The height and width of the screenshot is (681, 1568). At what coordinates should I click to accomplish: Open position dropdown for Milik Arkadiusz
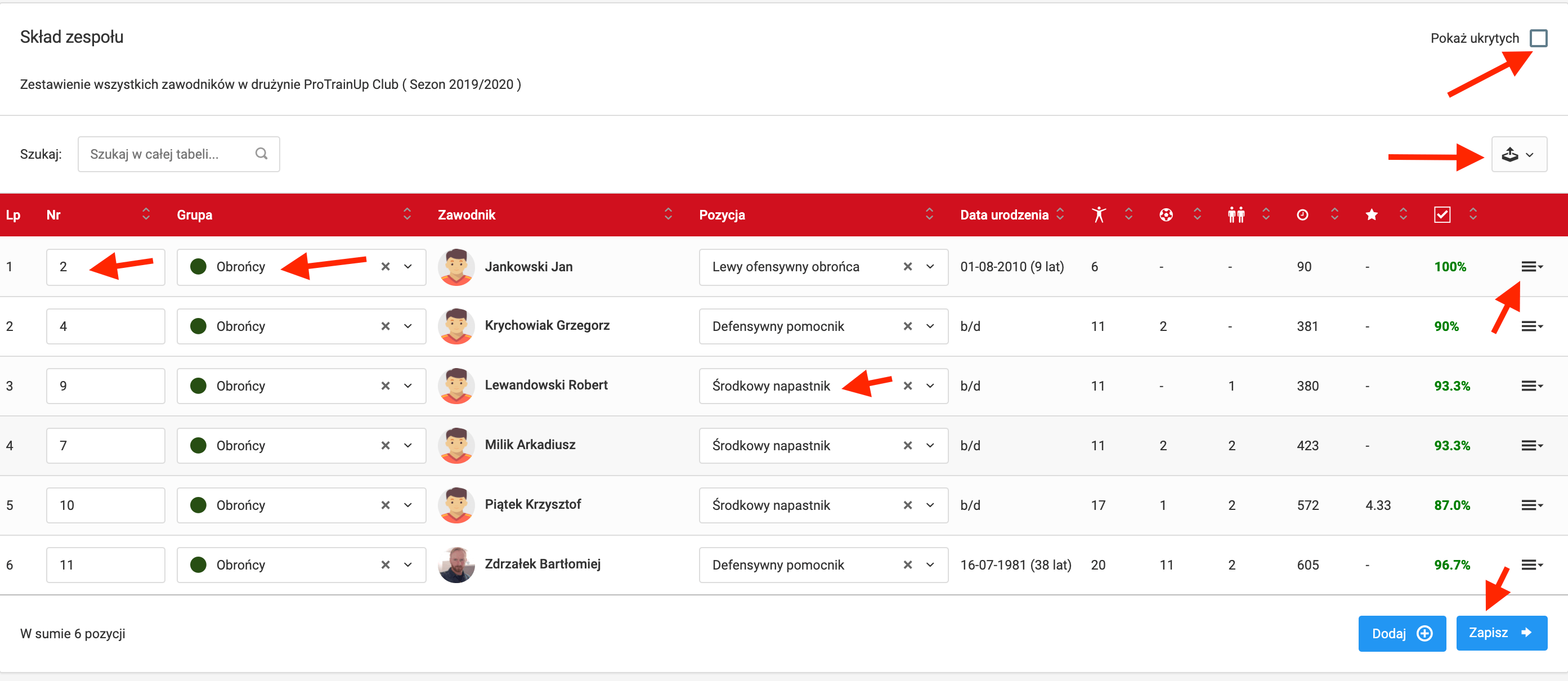tap(929, 446)
